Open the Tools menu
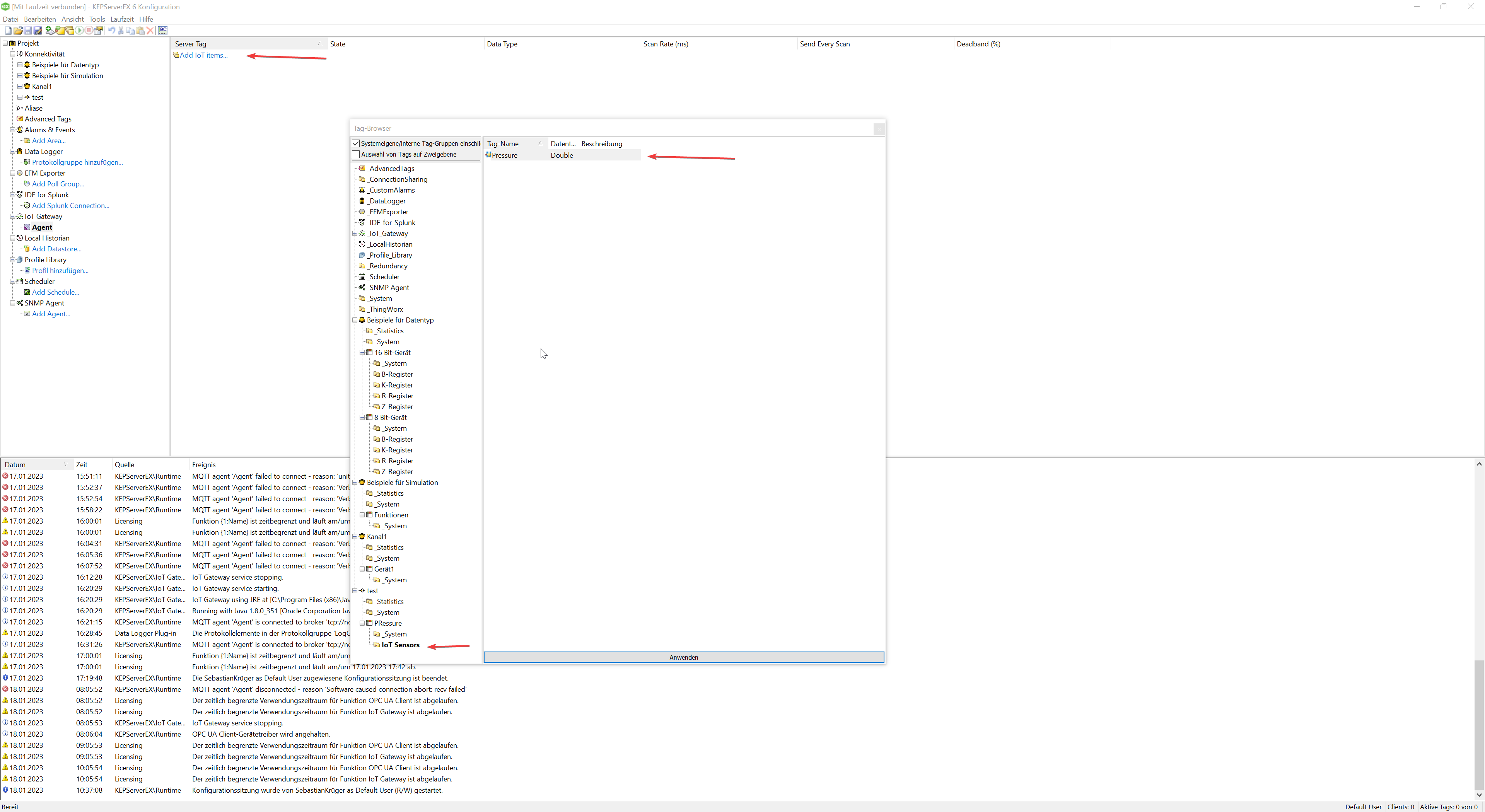Screen dimensions: 1485x812 [x=97, y=19]
